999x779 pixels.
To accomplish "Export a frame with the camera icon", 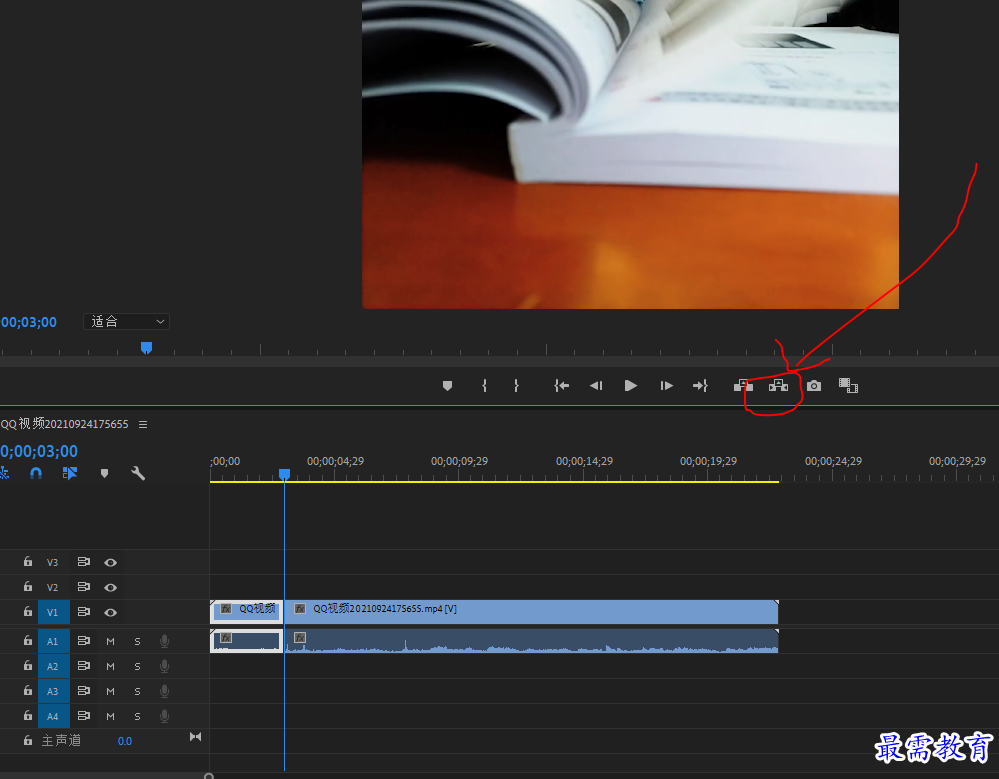I will coord(814,385).
